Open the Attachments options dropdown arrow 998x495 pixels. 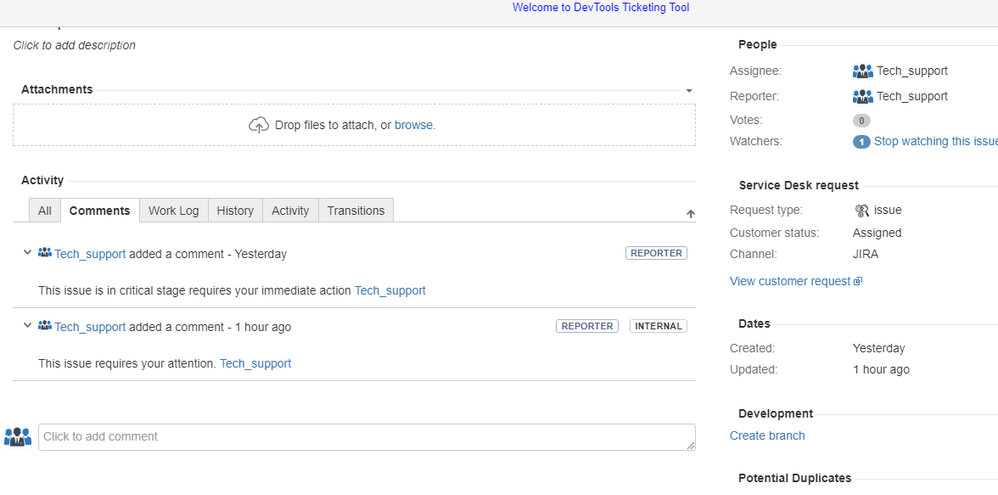coord(689,91)
